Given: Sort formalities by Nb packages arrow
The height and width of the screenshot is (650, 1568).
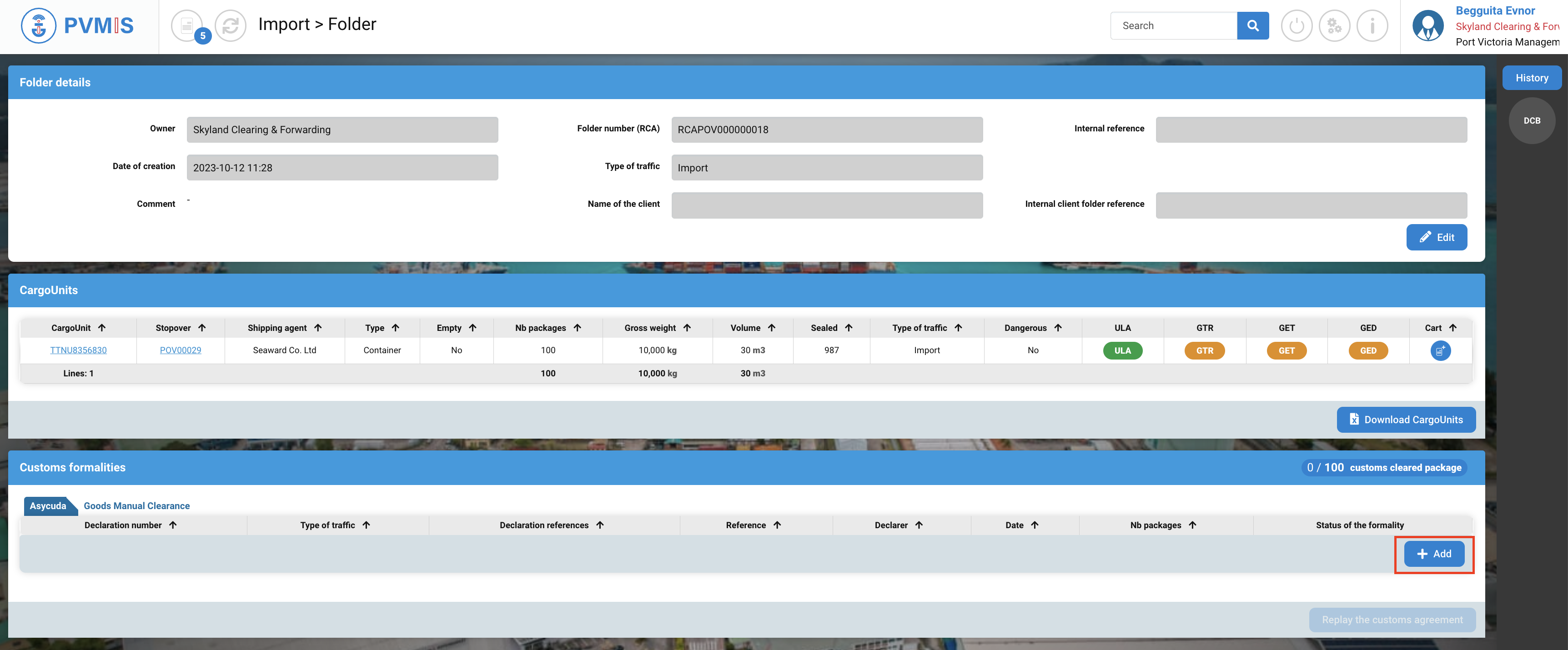Looking at the screenshot, I should (1192, 525).
